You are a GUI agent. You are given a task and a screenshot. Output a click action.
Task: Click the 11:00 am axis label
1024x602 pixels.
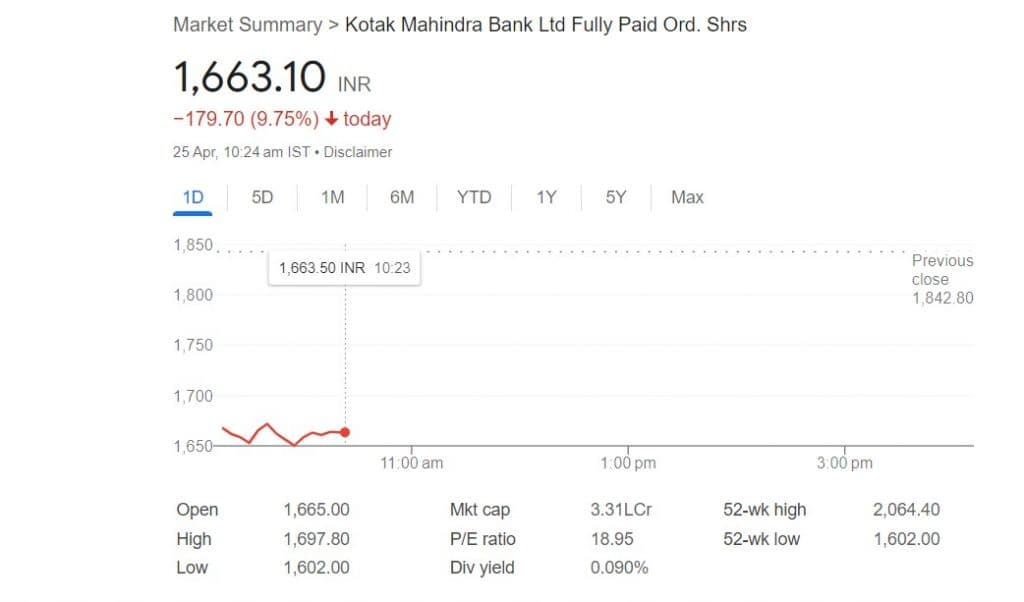(x=412, y=463)
